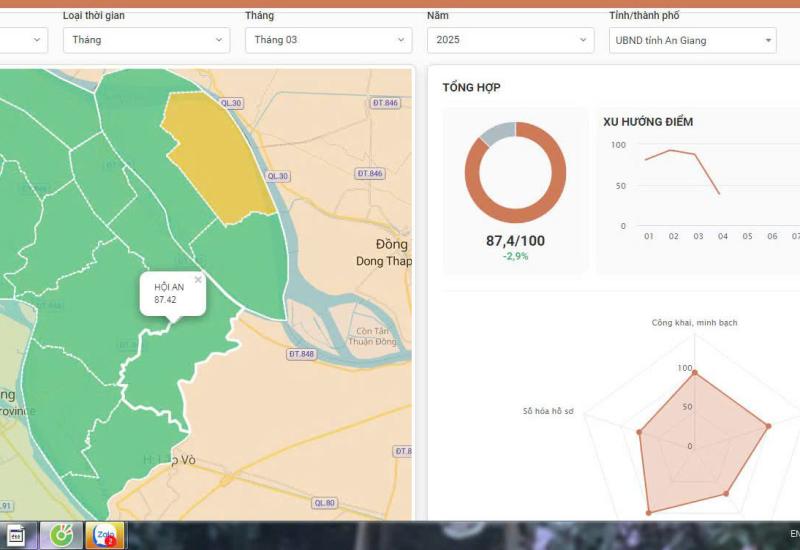
Task: Click the upper ĐT.846 road marker
Action: click(x=385, y=103)
